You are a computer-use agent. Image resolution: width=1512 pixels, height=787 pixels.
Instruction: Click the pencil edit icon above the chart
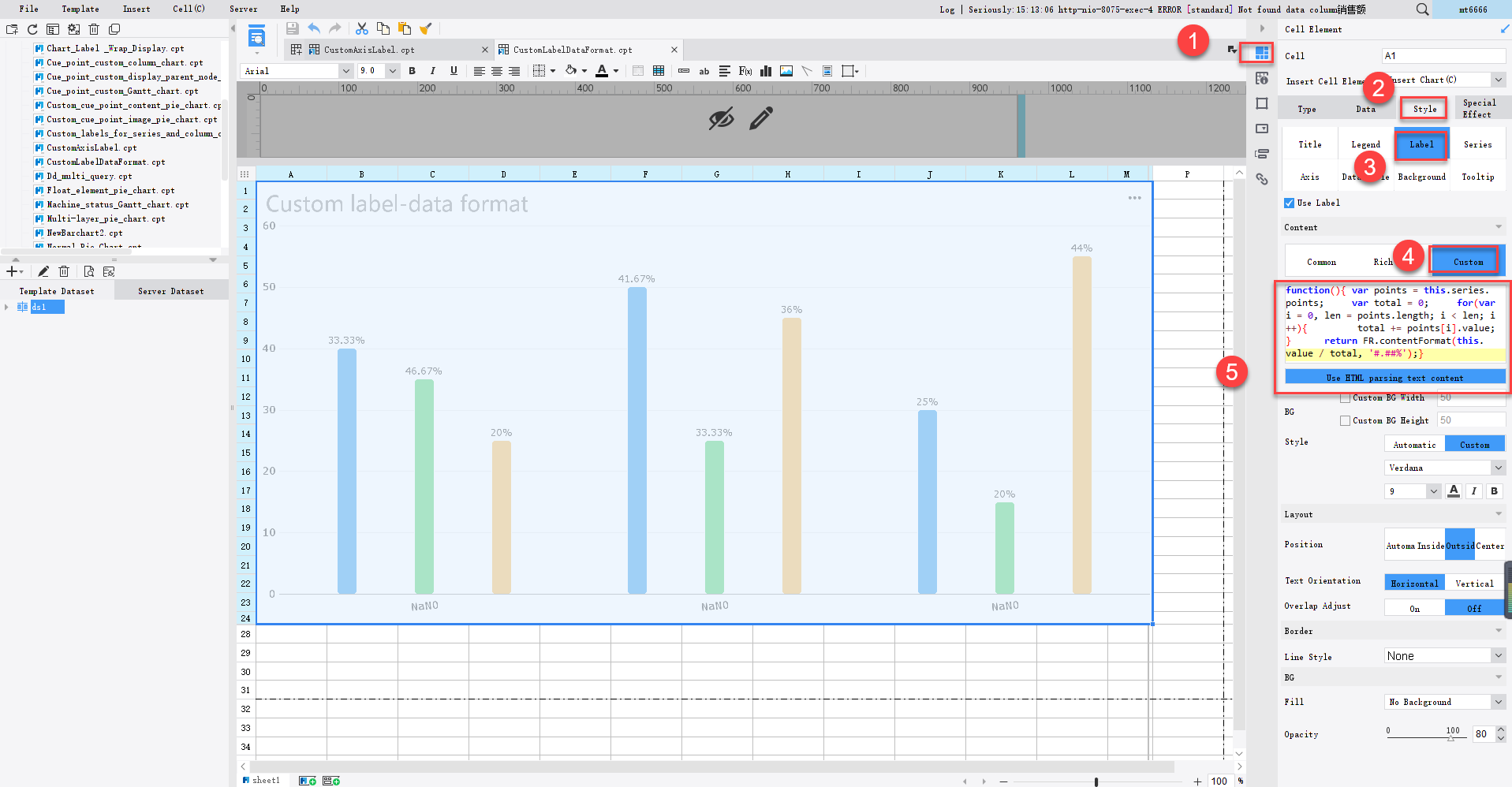tap(760, 119)
